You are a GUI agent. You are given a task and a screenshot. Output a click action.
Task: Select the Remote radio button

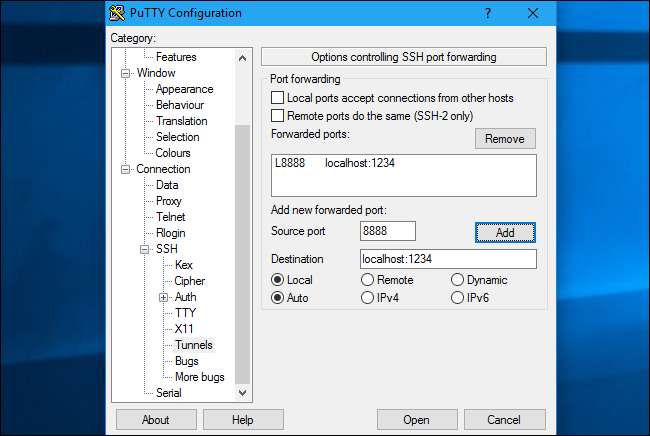point(368,280)
